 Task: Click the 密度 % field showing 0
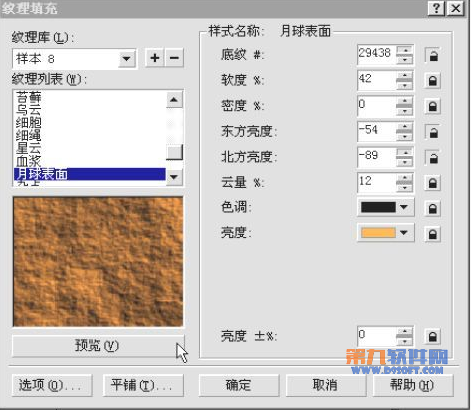pyautogui.click(x=377, y=106)
